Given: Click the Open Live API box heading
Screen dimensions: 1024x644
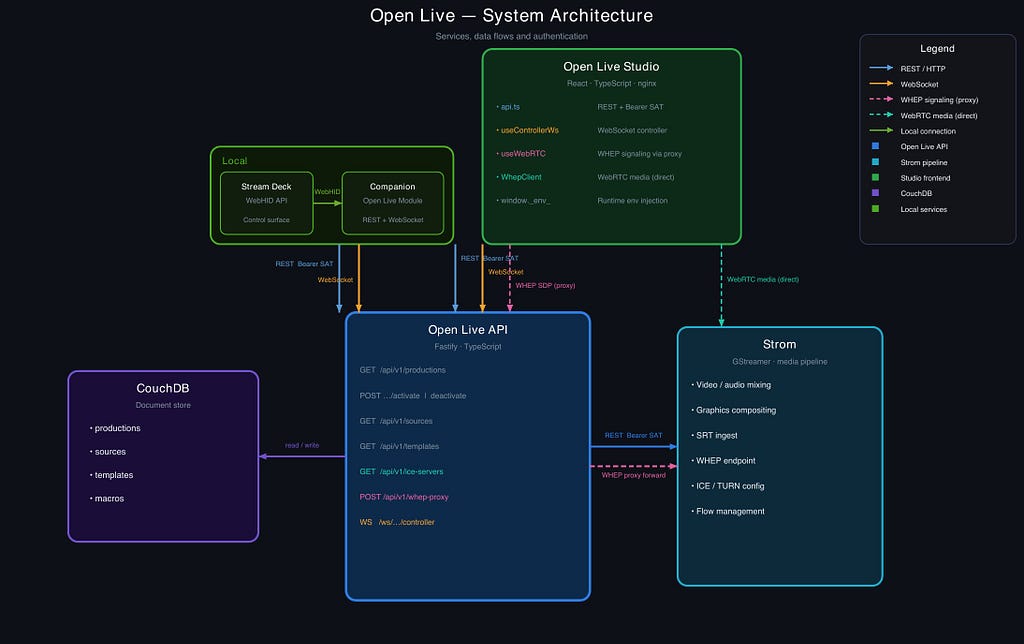Looking at the screenshot, I should click(468, 330).
